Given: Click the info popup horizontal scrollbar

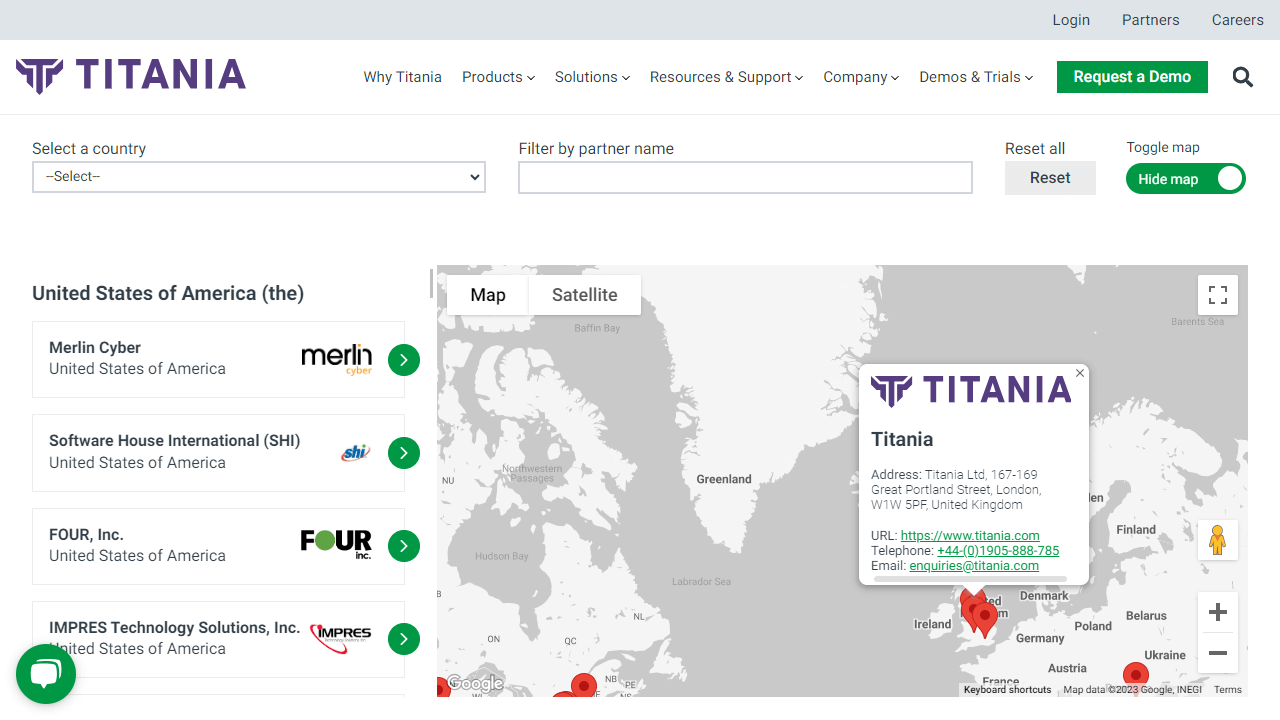Looking at the screenshot, I should 970,578.
